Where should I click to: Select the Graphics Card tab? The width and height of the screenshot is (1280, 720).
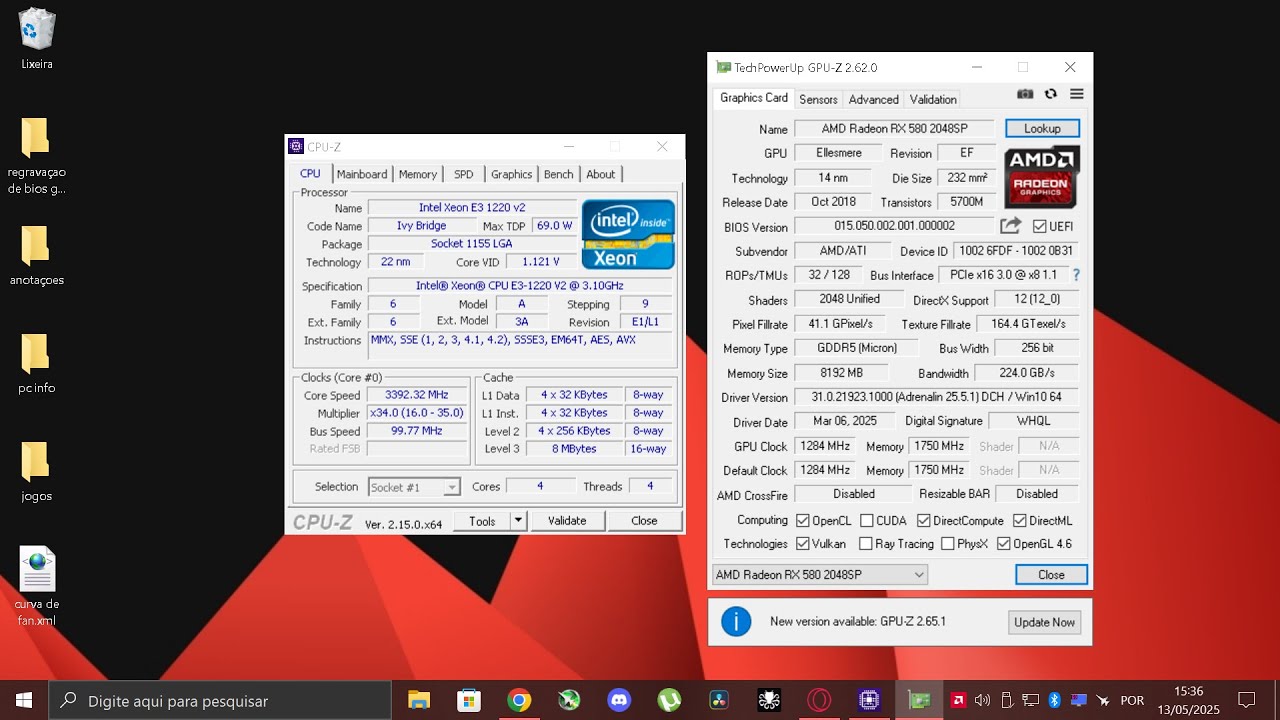coord(754,98)
